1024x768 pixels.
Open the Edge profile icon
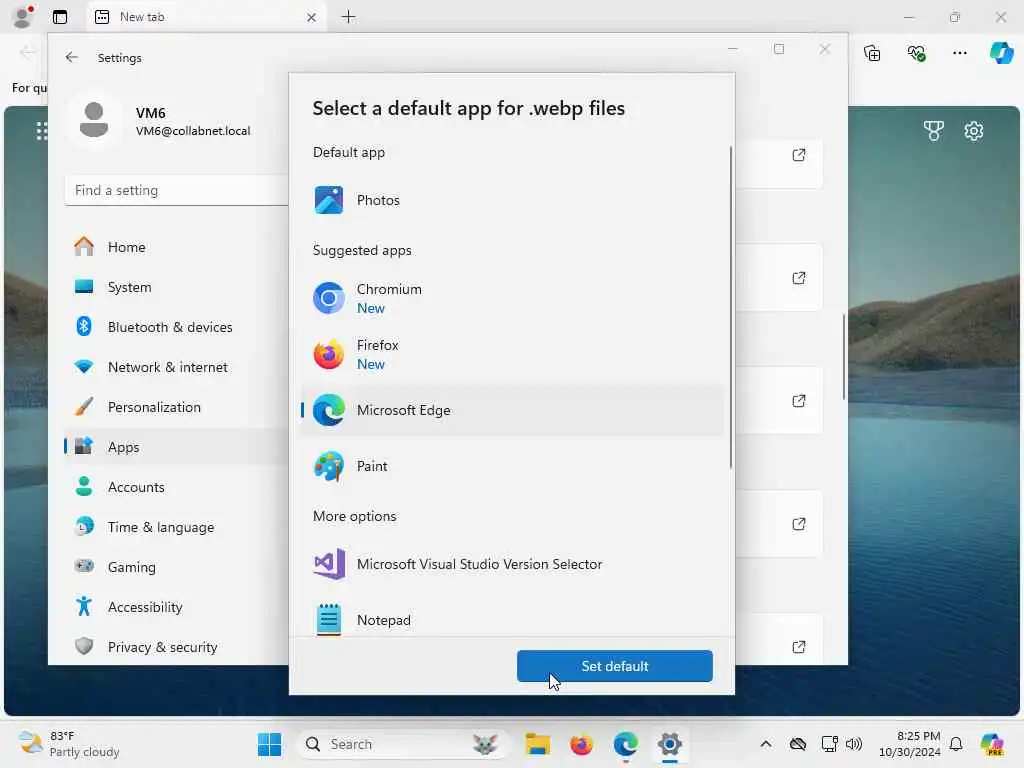22,17
